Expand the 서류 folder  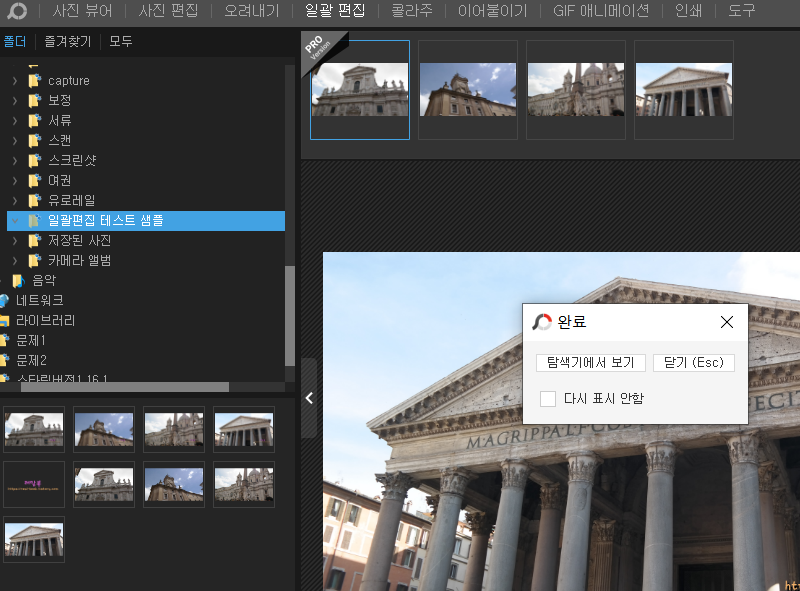click(15, 120)
